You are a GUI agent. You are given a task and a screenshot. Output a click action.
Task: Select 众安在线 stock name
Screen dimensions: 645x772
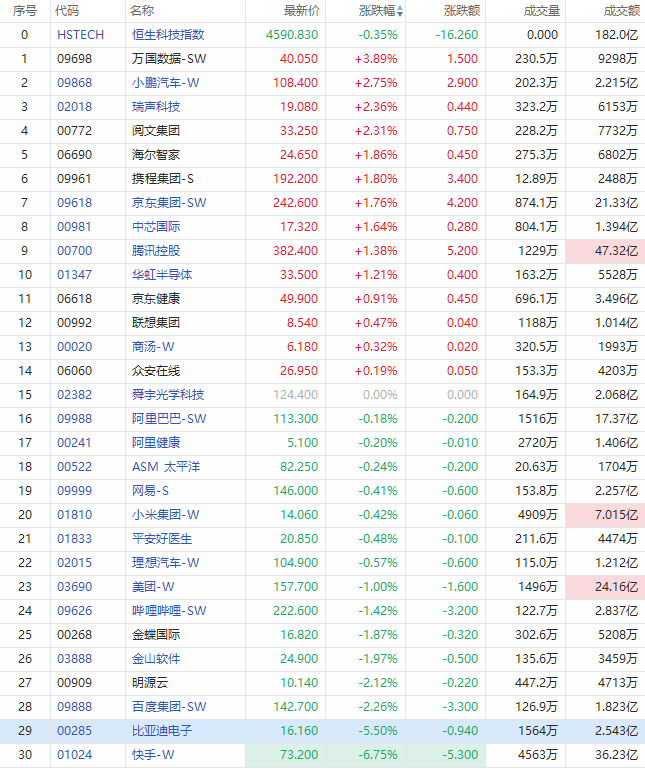point(156,371)
